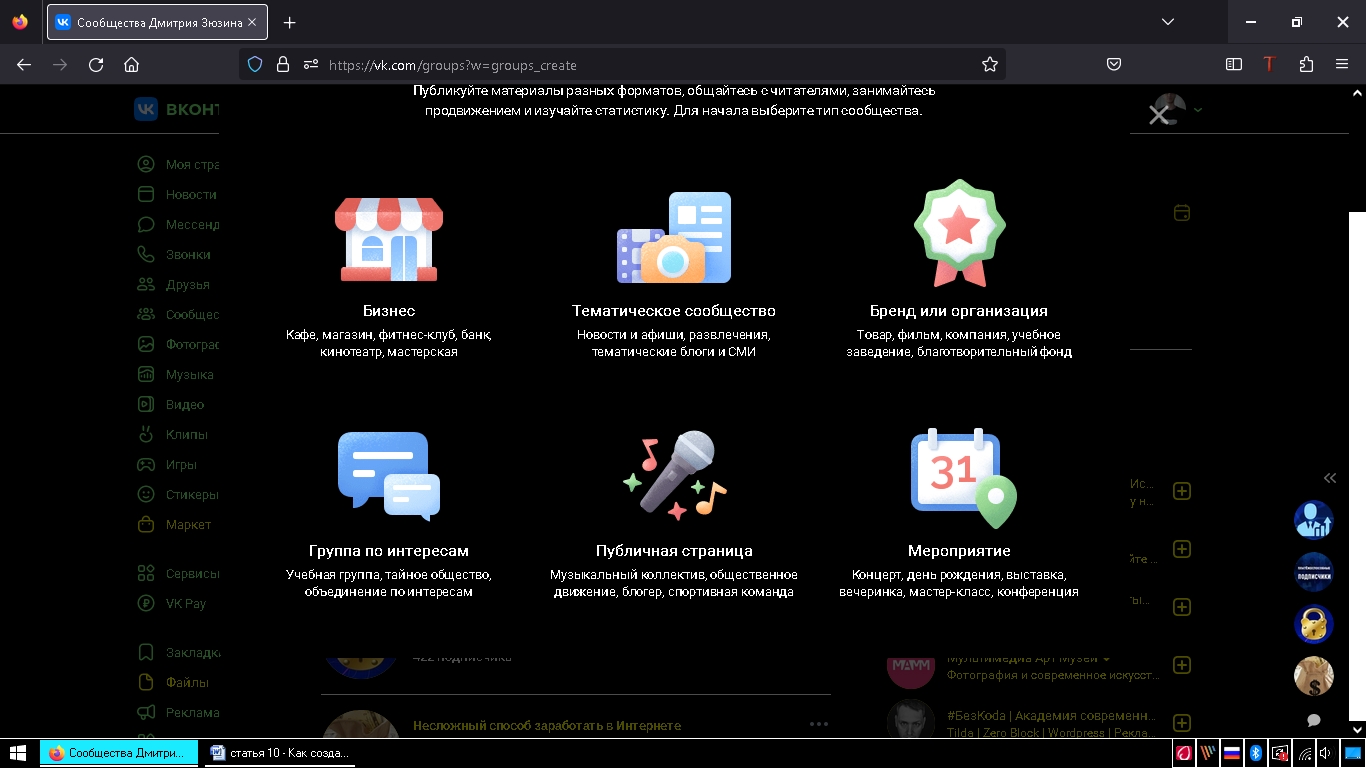This screenshot has height=768, width=1366.
Task: Toggle the Firefox sidebar icon
Action: [1234, 64]
